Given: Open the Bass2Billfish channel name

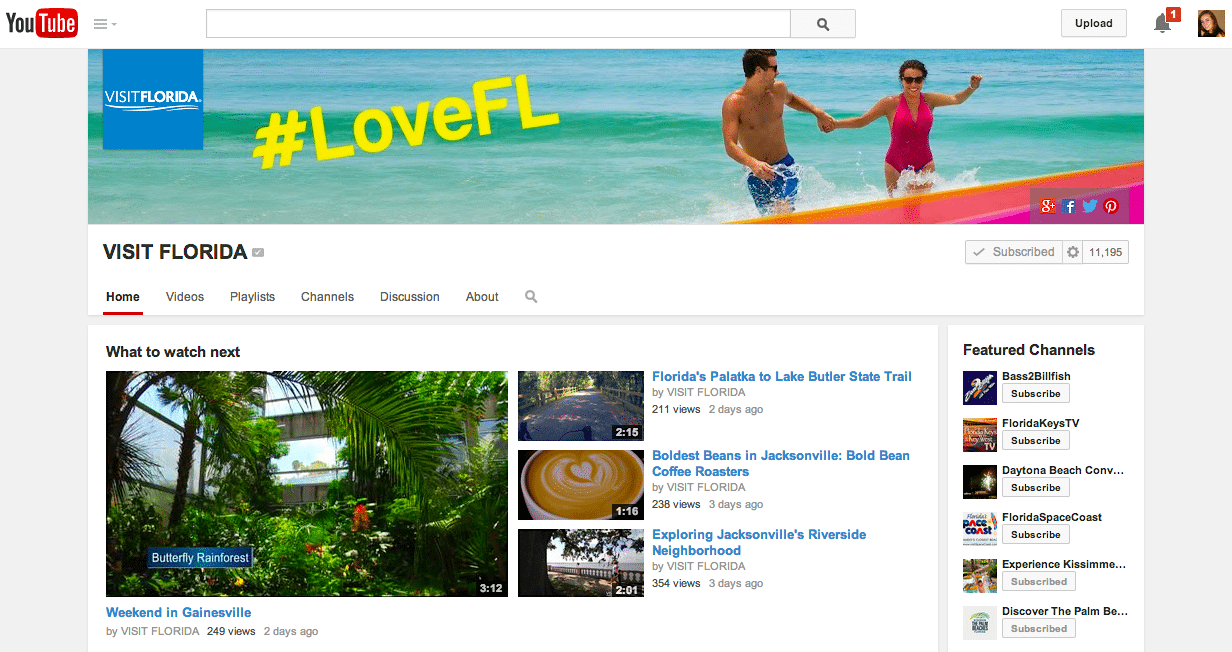Looking at the screenshot, I should pyautogui.click(x=1036, y=377).
